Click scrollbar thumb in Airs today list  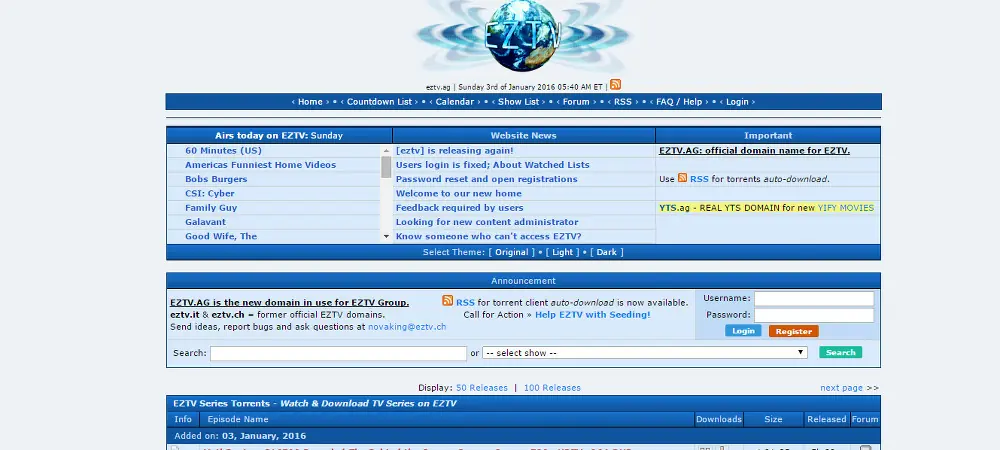pos(386,167)
